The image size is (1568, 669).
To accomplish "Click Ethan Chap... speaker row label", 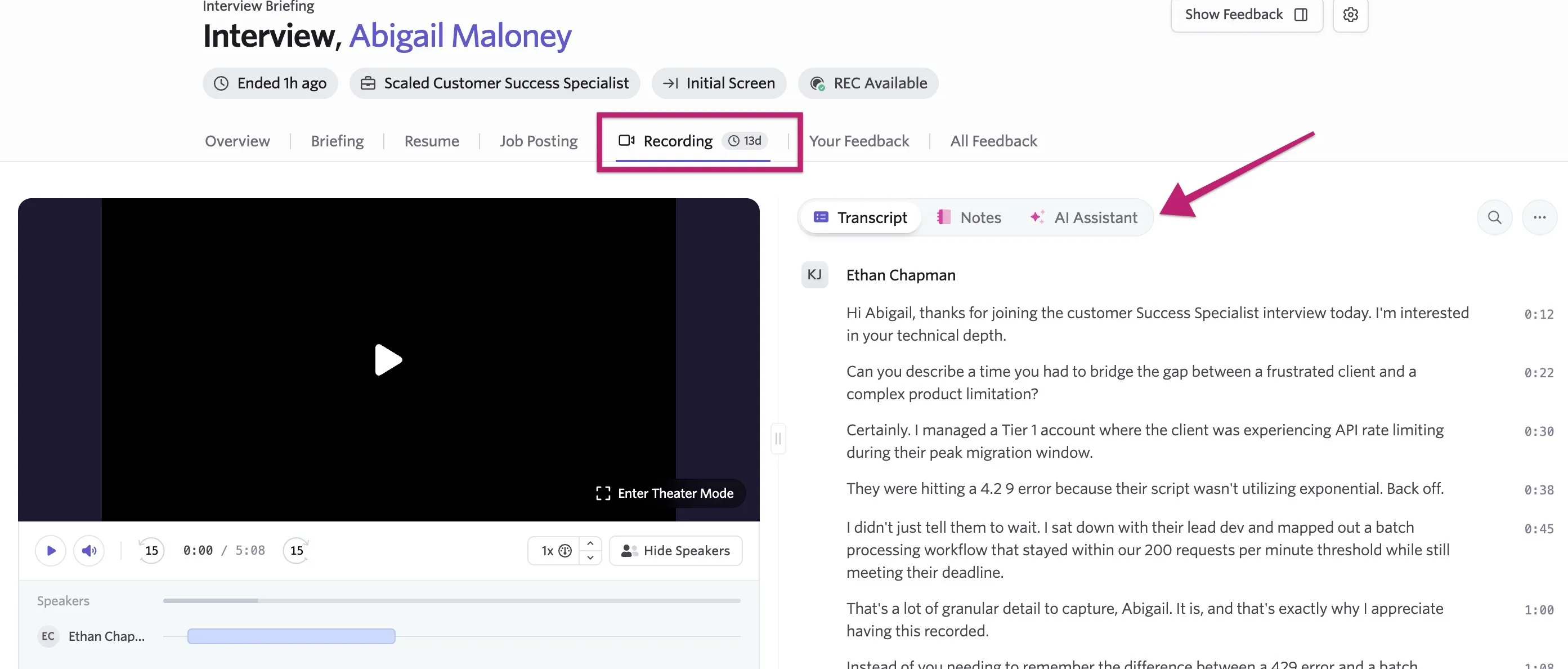I will pyautogui.click(x=106, y=636).
